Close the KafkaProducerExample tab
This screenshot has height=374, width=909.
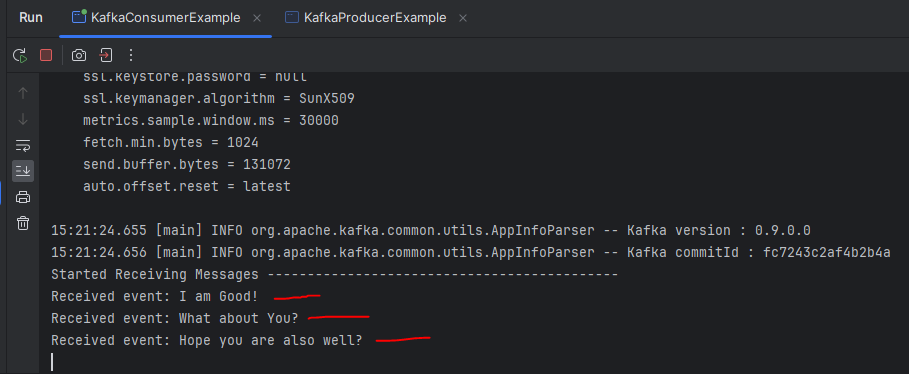click(x=463, y=18)
